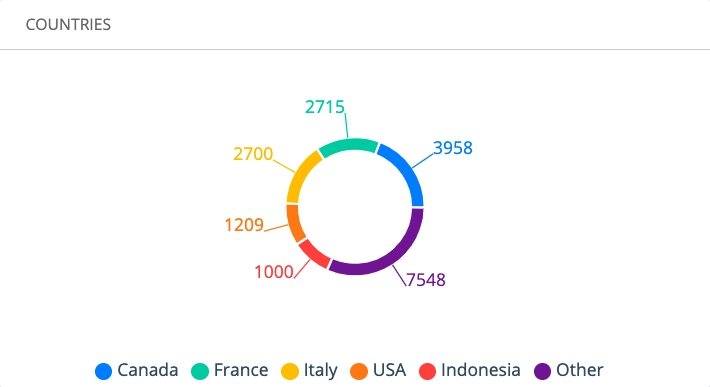Select the green donut segment for France
710x387 pixels.
[348, 146]
